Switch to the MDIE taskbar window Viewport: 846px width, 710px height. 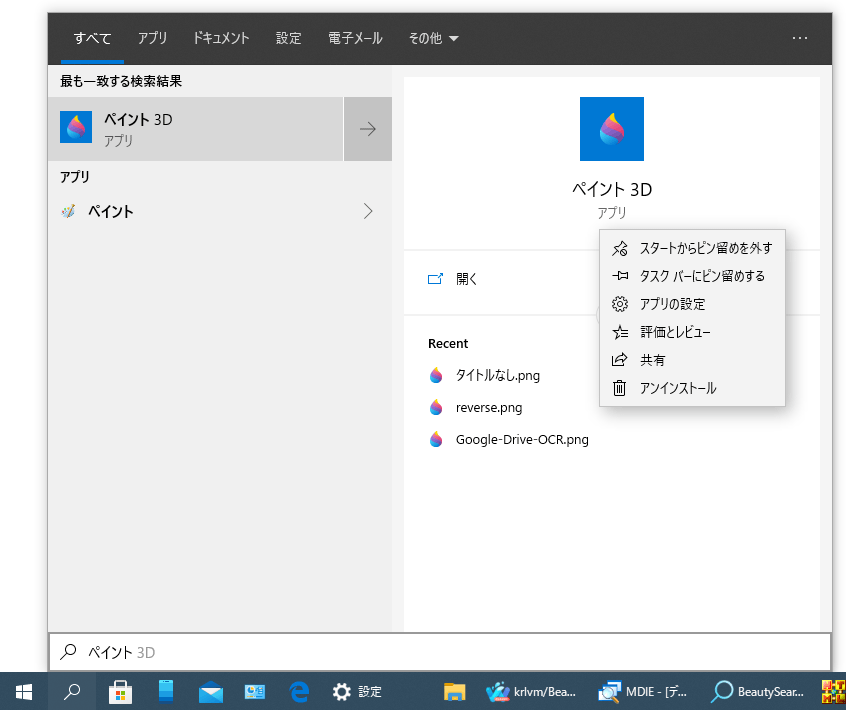[x=643, y=692]
